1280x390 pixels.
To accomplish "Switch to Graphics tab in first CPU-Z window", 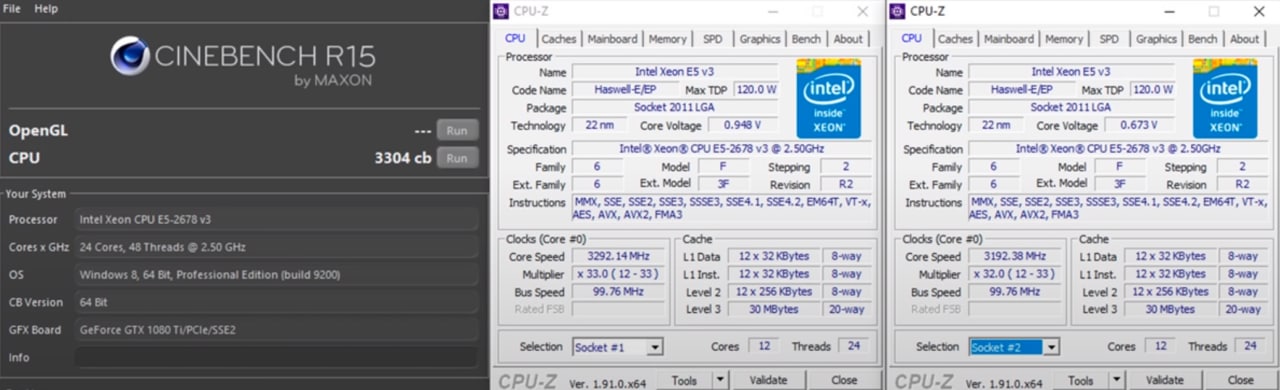I will pos(760,39).
